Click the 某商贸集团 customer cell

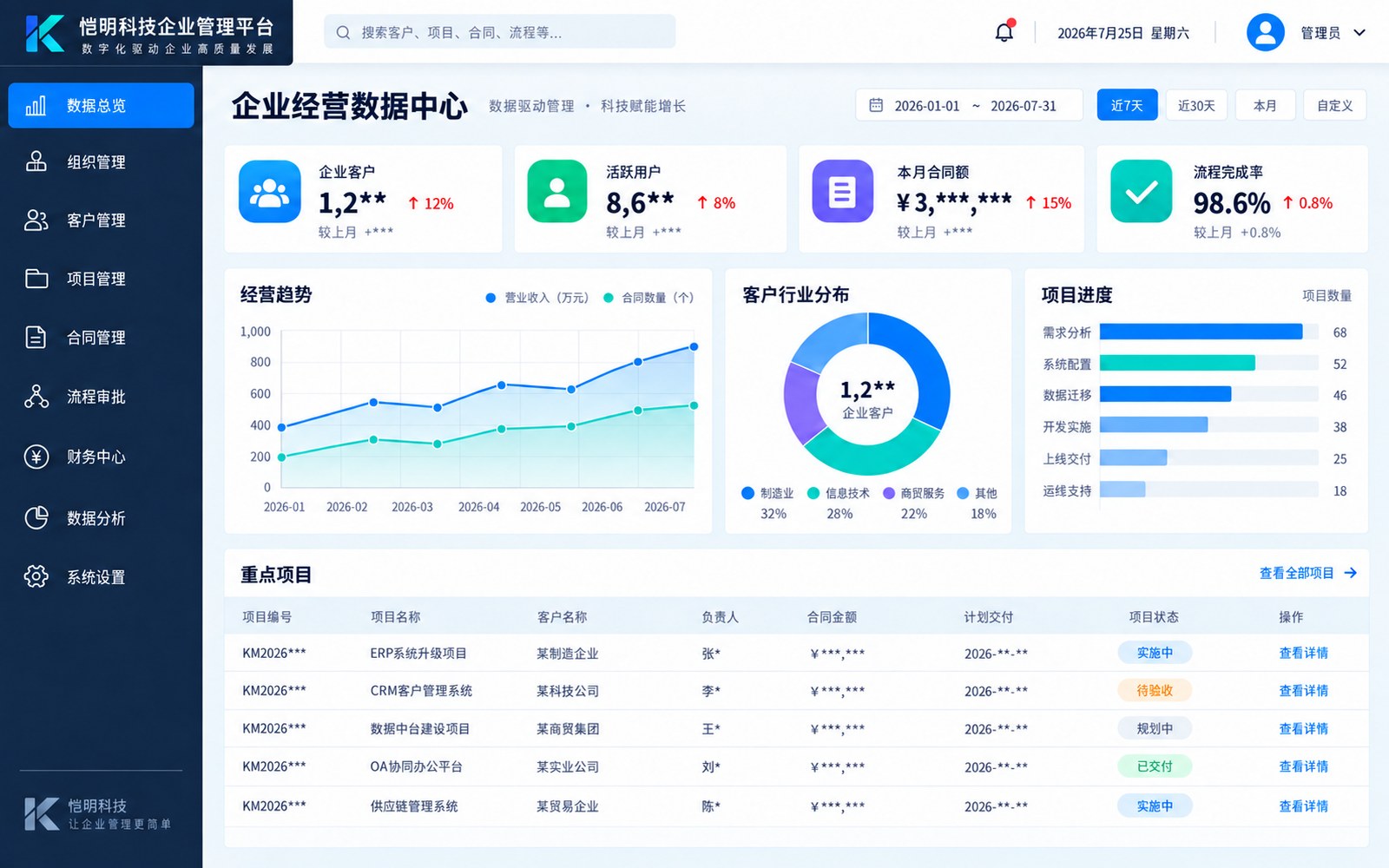tap(568, 728)
